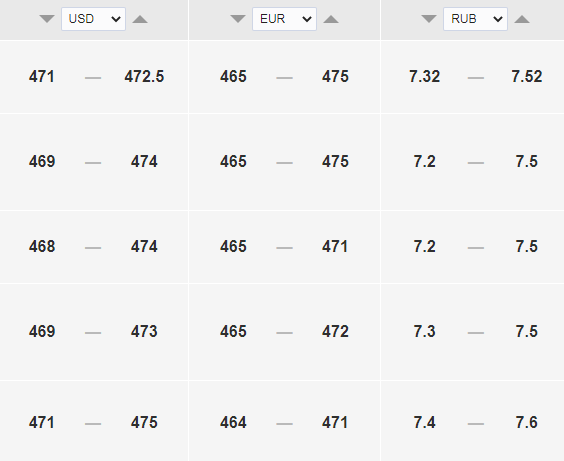Click the 475 USD sell rate in last row
This screenshot has height=461, width=564.
144,423
